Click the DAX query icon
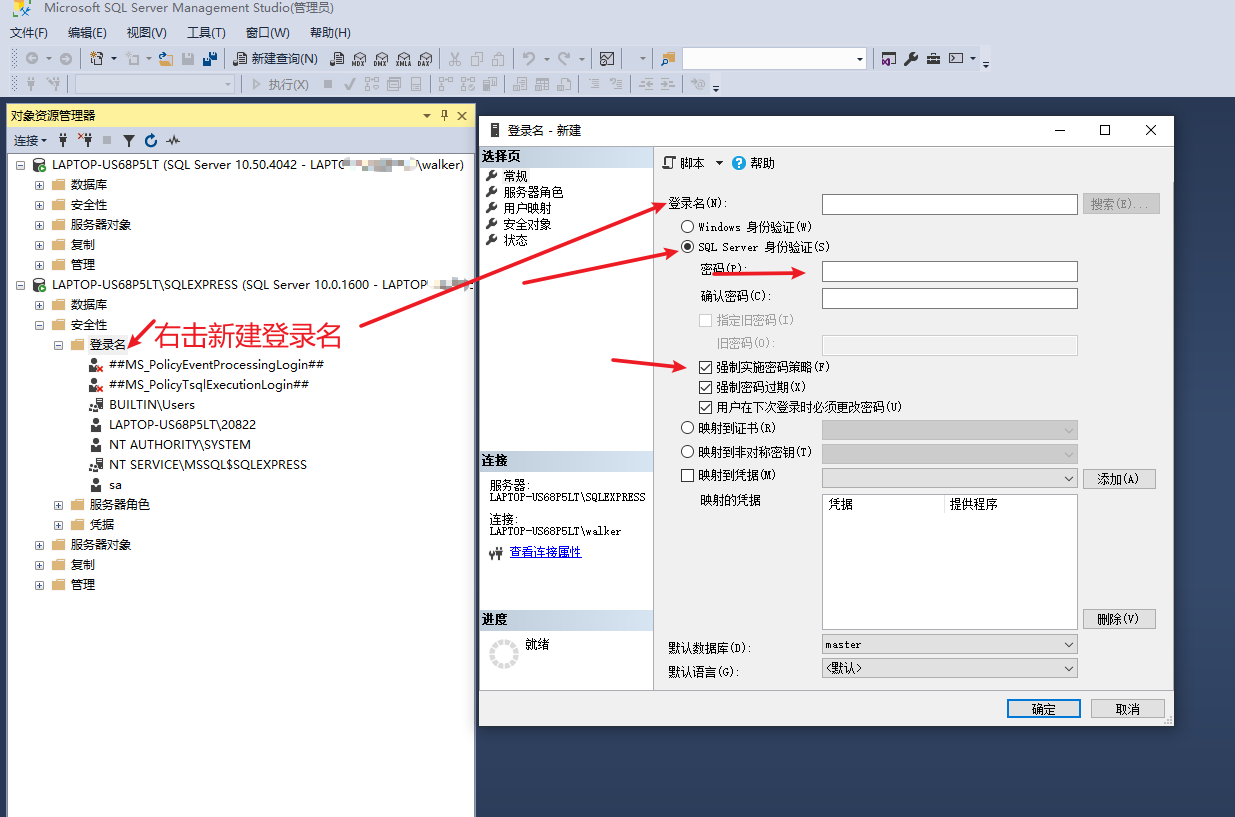1235x817 pixels. 425,59
